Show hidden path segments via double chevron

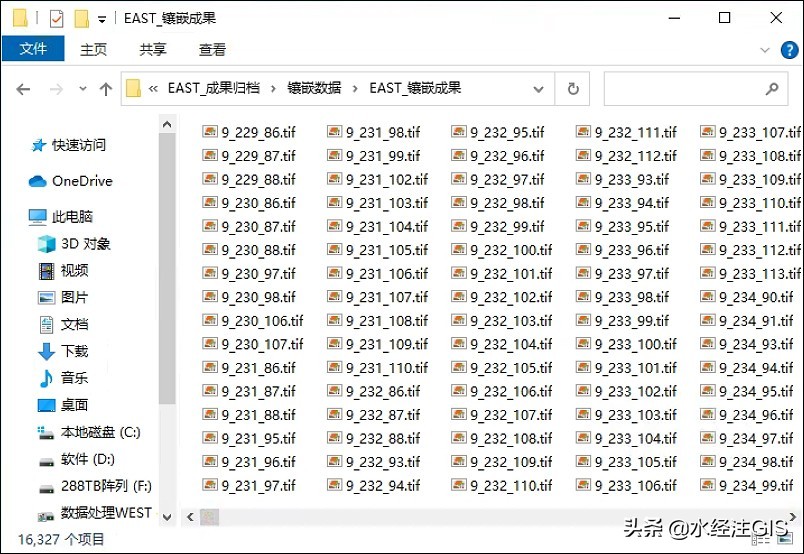coord(153,89)
